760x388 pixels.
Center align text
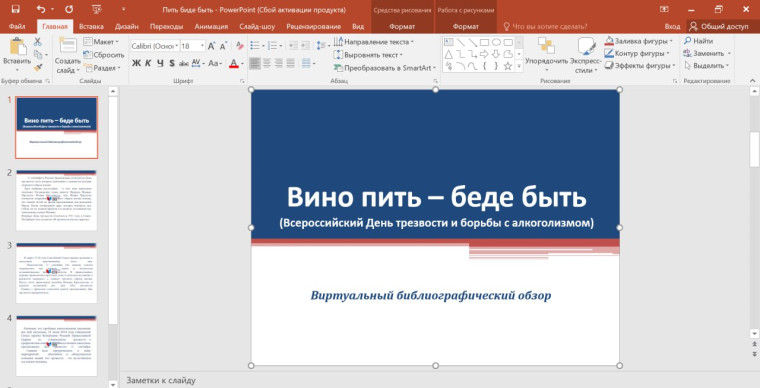pos(267,63)
